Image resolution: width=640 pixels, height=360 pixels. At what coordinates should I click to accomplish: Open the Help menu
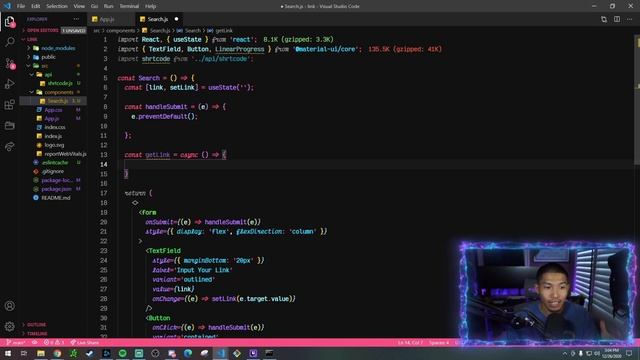(x=151, y=6)
